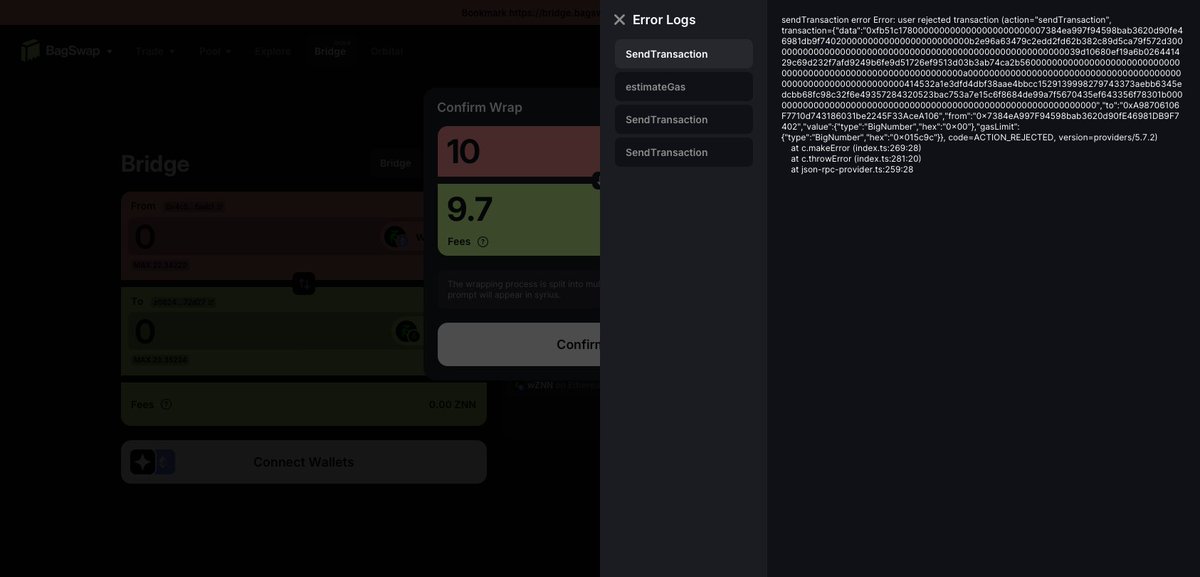The height and width of the screenshot is (577, 1200).
Task: Click the Bookmark URL banner
Action: point(530,13)
